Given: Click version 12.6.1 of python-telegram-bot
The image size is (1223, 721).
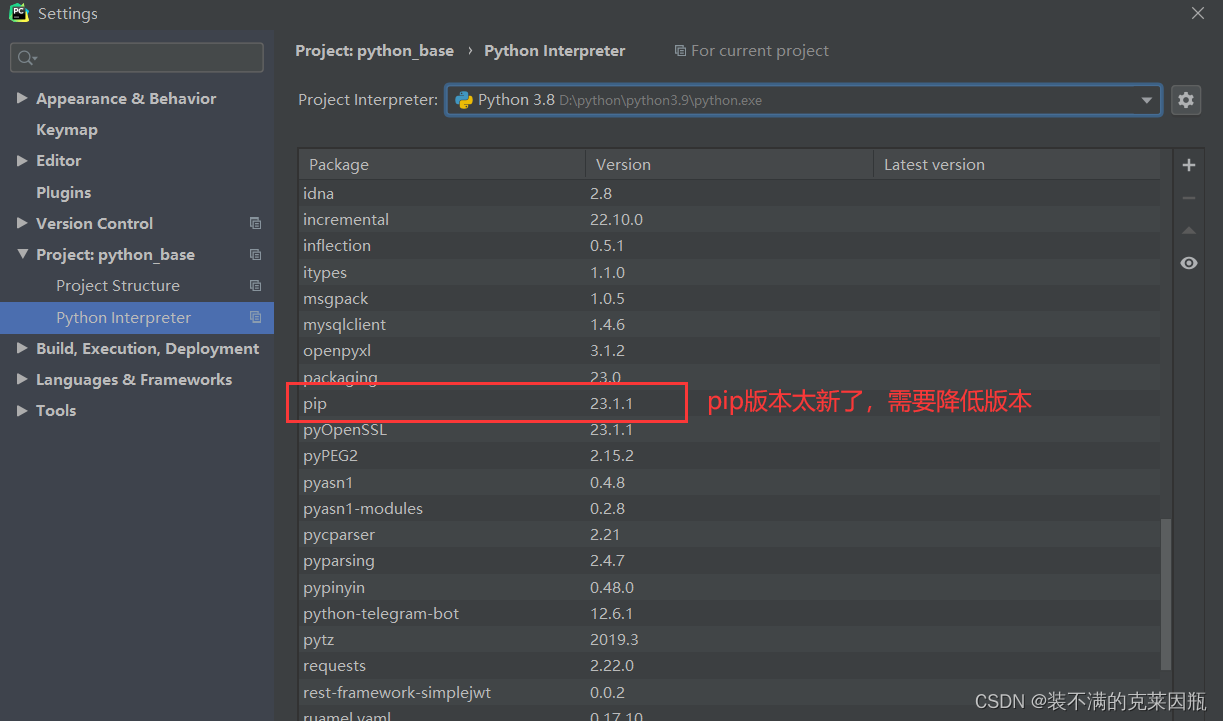Looking at the screenshot, I should point(611,613).
